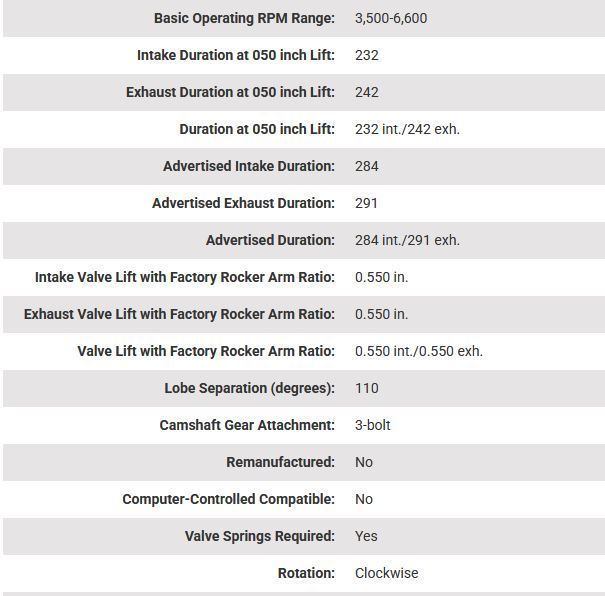Viewport: 605px width, 596px height.
Task: Click the Exhaust Valve Lift with Factory Rocker label
Action: tap(179, 314)
